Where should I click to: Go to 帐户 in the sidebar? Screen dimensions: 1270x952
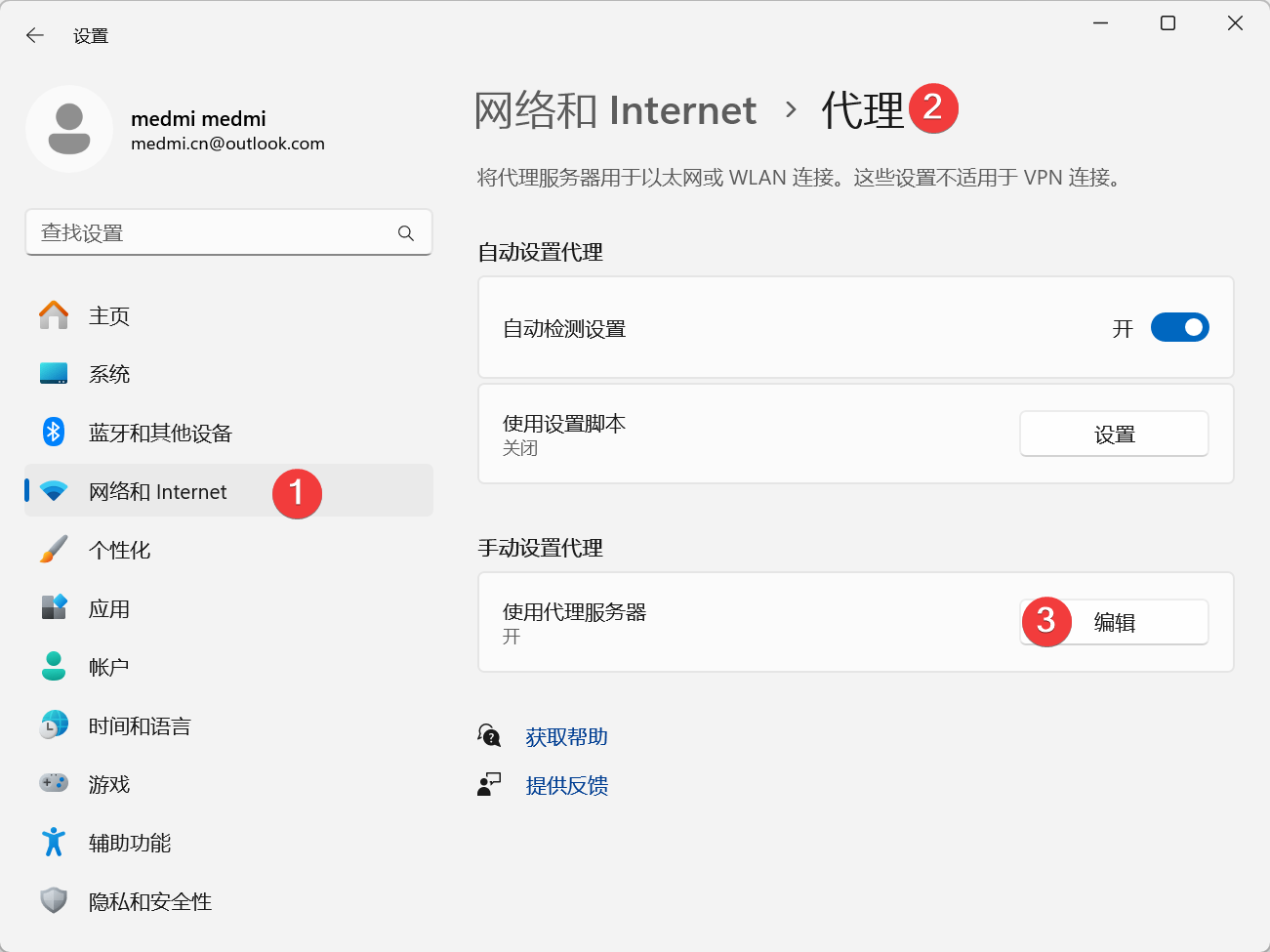click(x=108, y=668)
